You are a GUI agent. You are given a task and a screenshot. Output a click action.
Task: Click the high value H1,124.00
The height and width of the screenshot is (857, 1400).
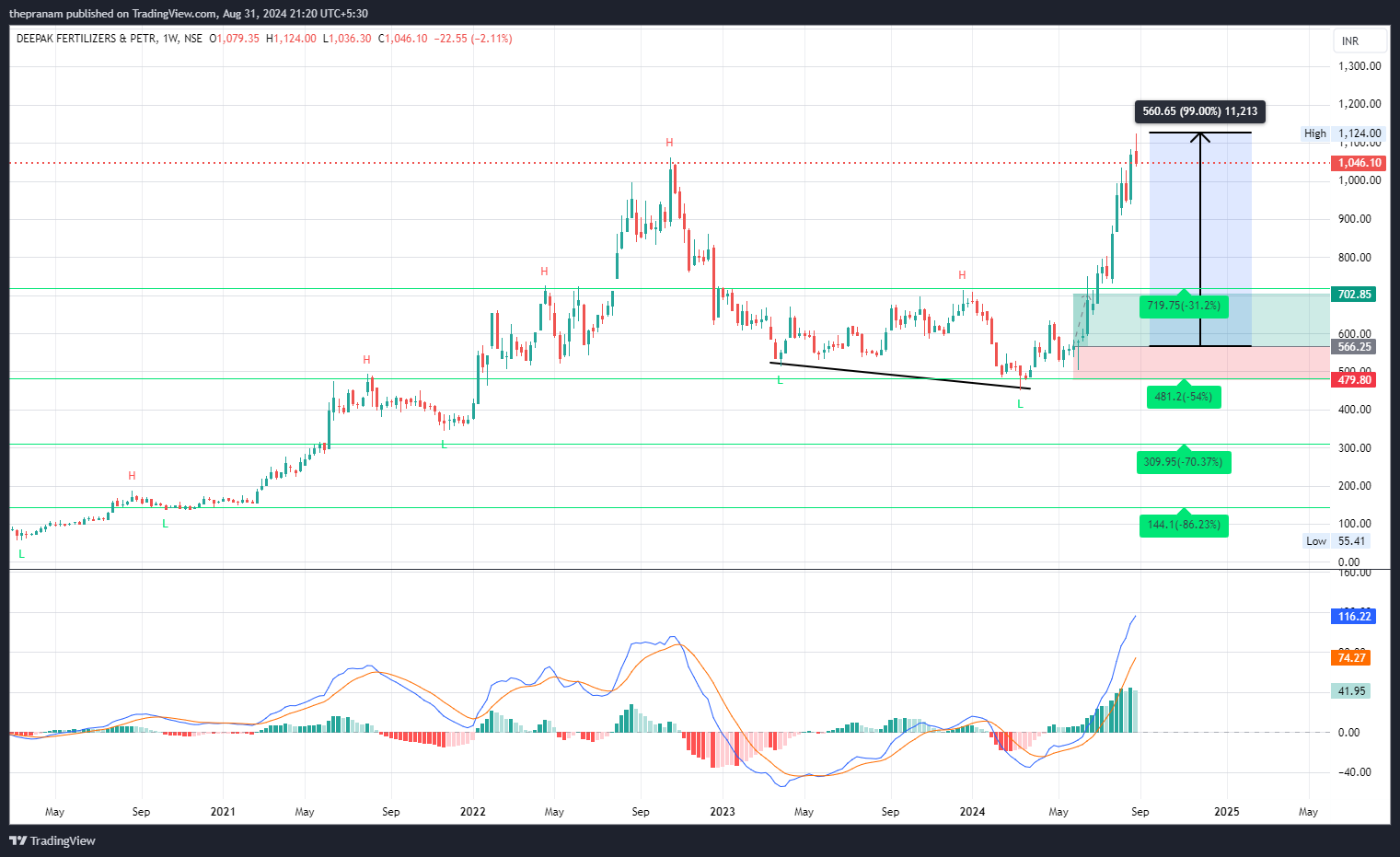(291, 39)
